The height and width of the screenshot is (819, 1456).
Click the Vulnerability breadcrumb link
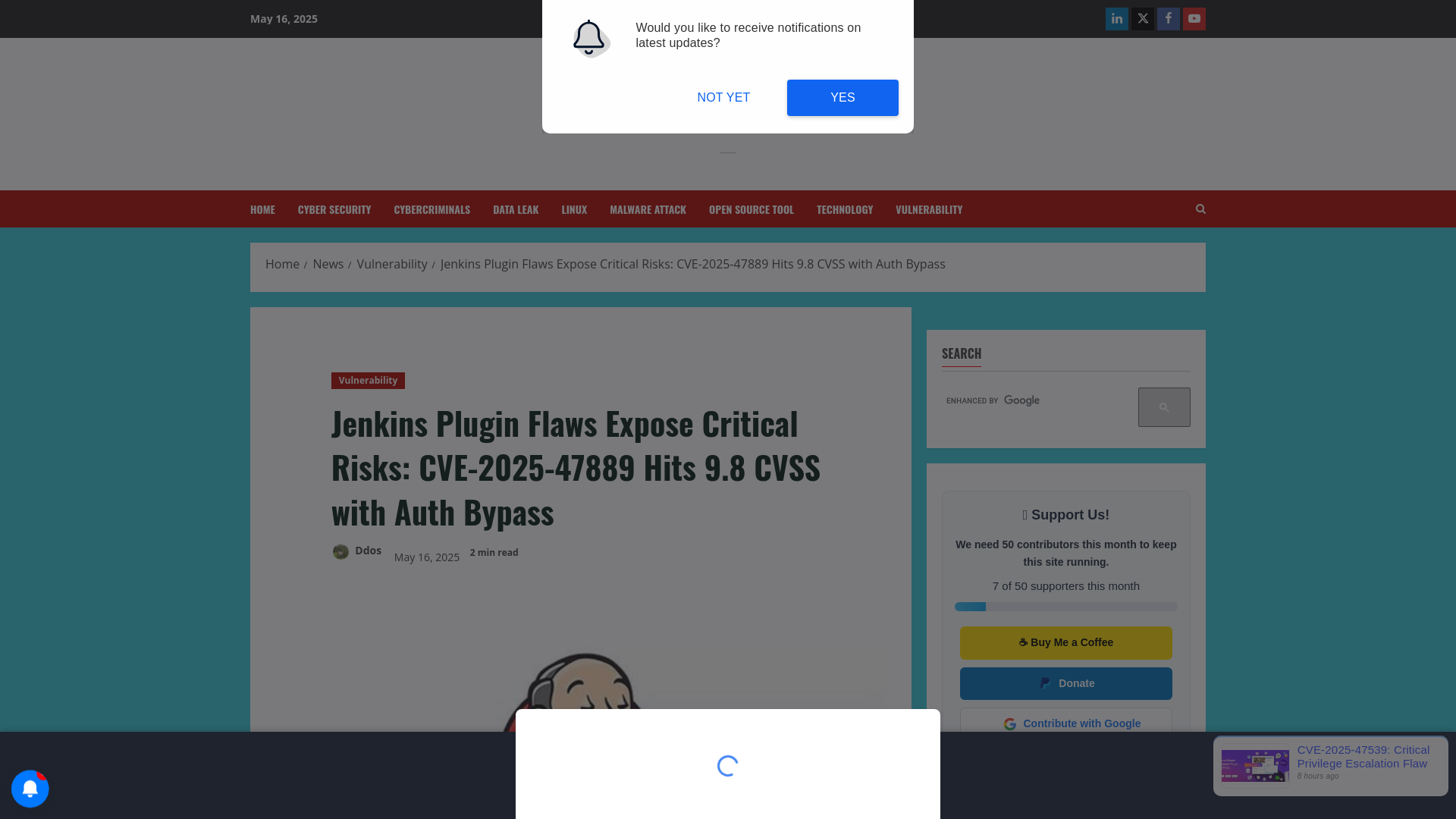click(x=391, y=264)
